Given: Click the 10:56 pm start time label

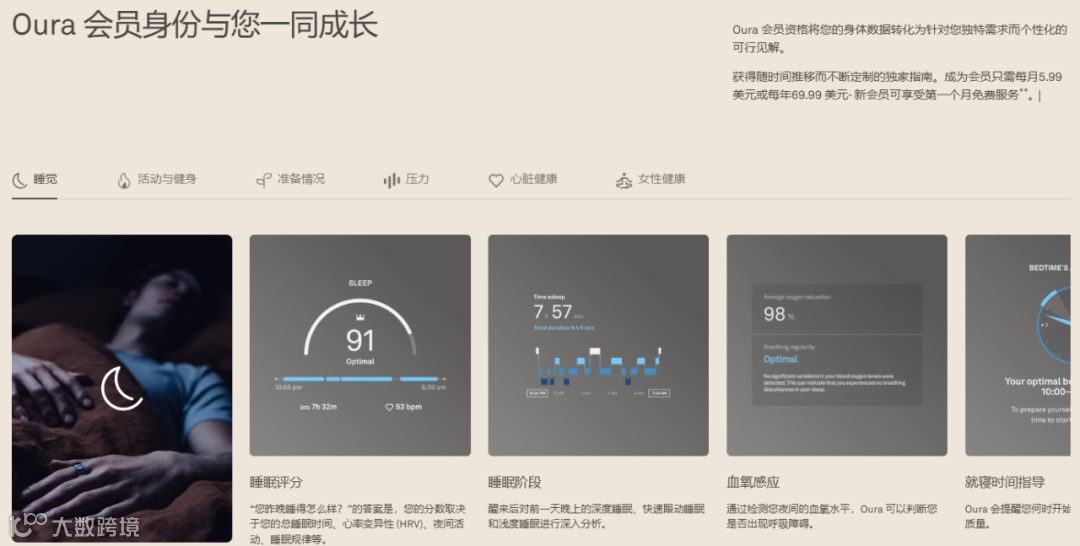Looking at the screenshot, I should (288, 388).
